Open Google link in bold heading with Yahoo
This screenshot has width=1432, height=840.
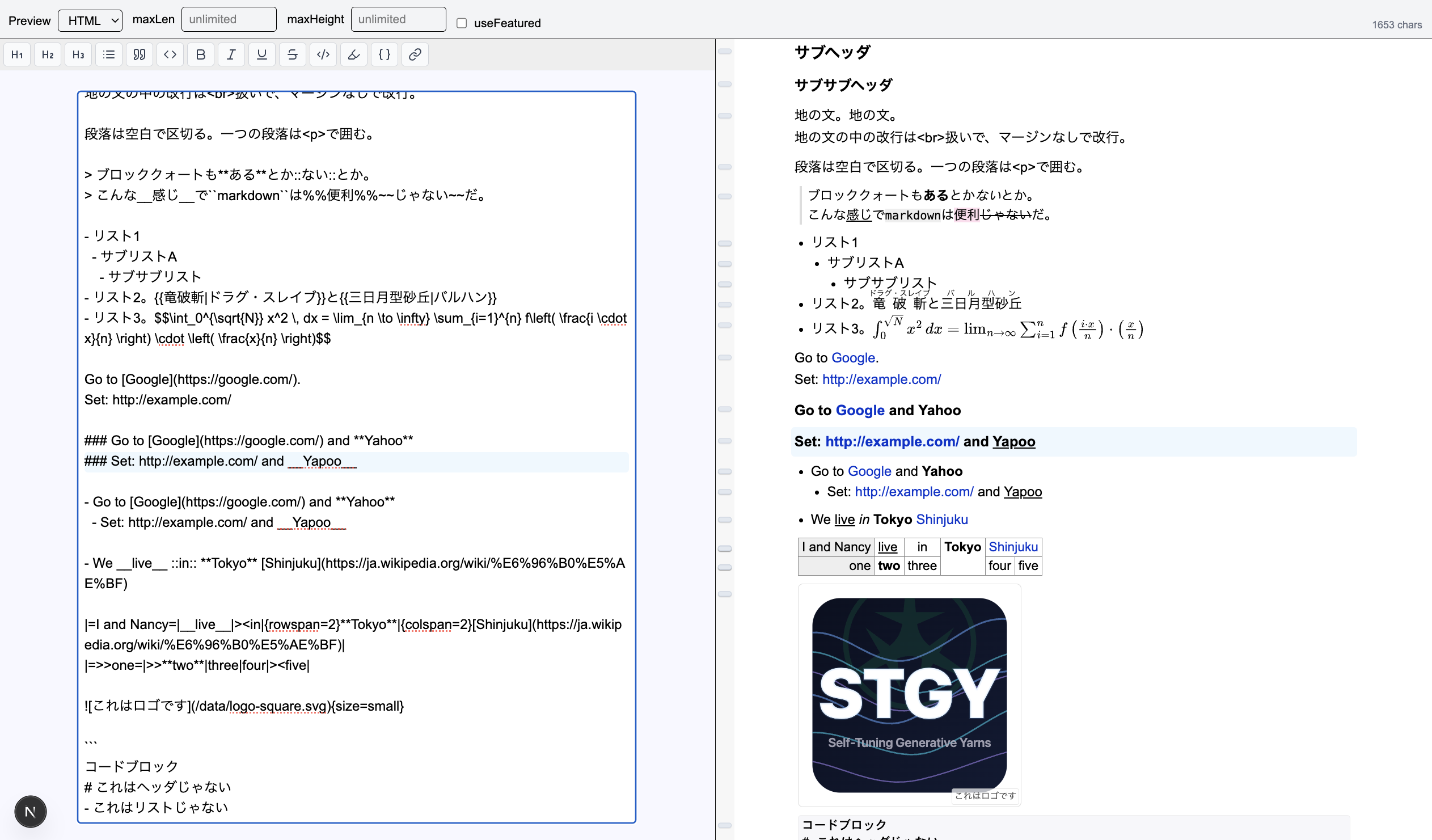pos(860,410)
